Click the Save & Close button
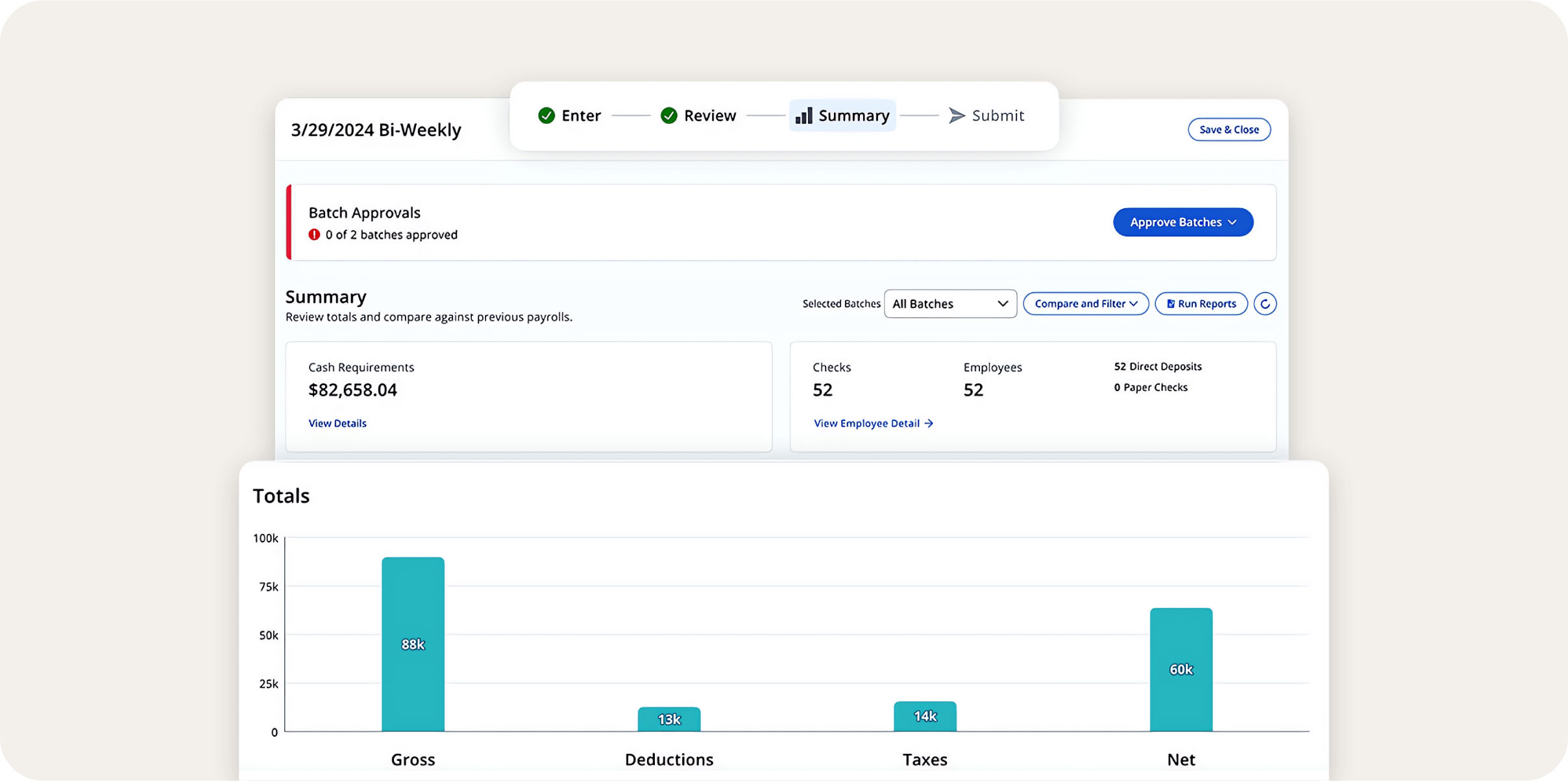Viewport: 1568px width, 781px height. tap(1229, 129)
